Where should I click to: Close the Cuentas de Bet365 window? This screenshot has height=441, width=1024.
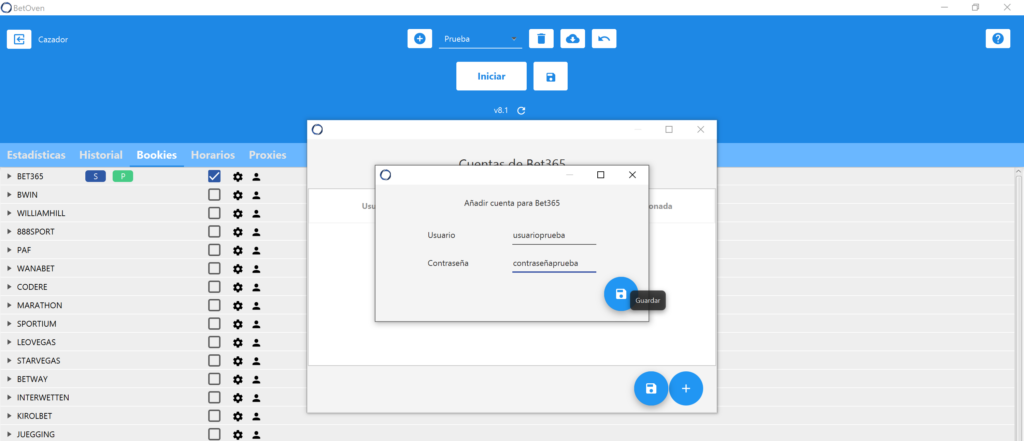(x=701, y=129)
